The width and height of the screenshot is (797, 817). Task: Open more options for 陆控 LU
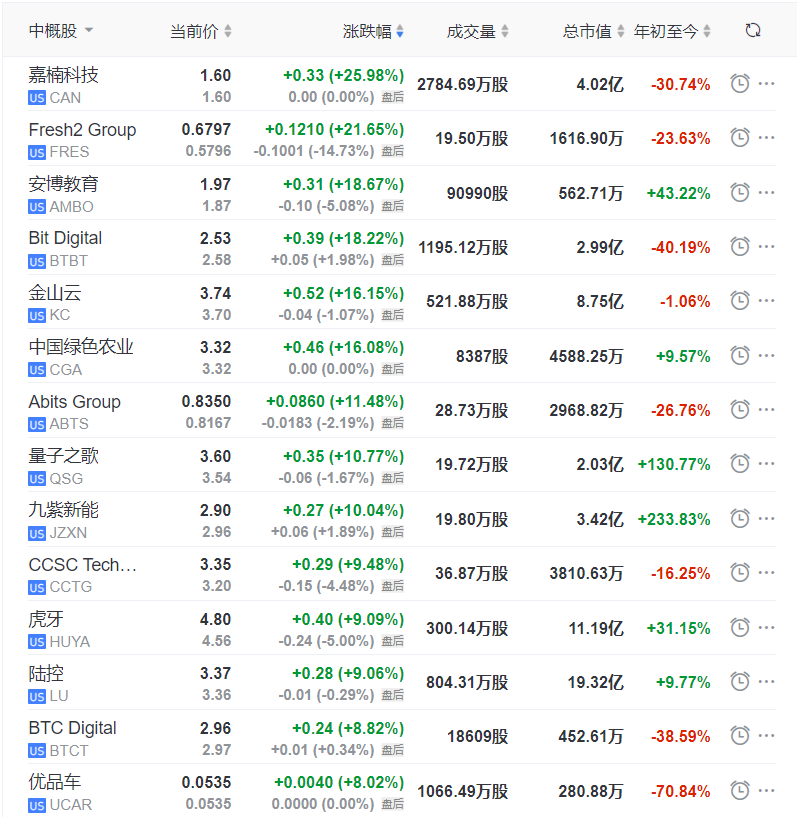pos(766,682)
